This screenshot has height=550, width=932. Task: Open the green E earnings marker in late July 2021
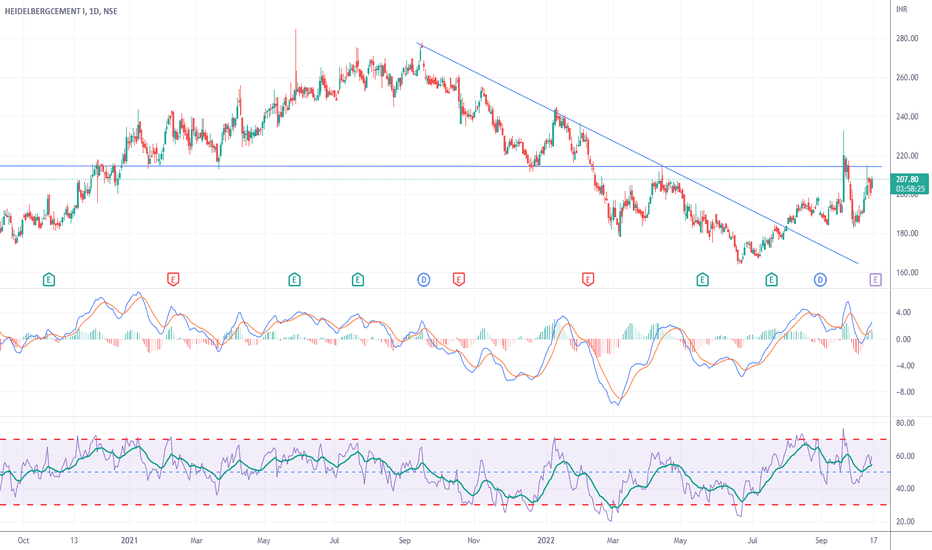357,279
